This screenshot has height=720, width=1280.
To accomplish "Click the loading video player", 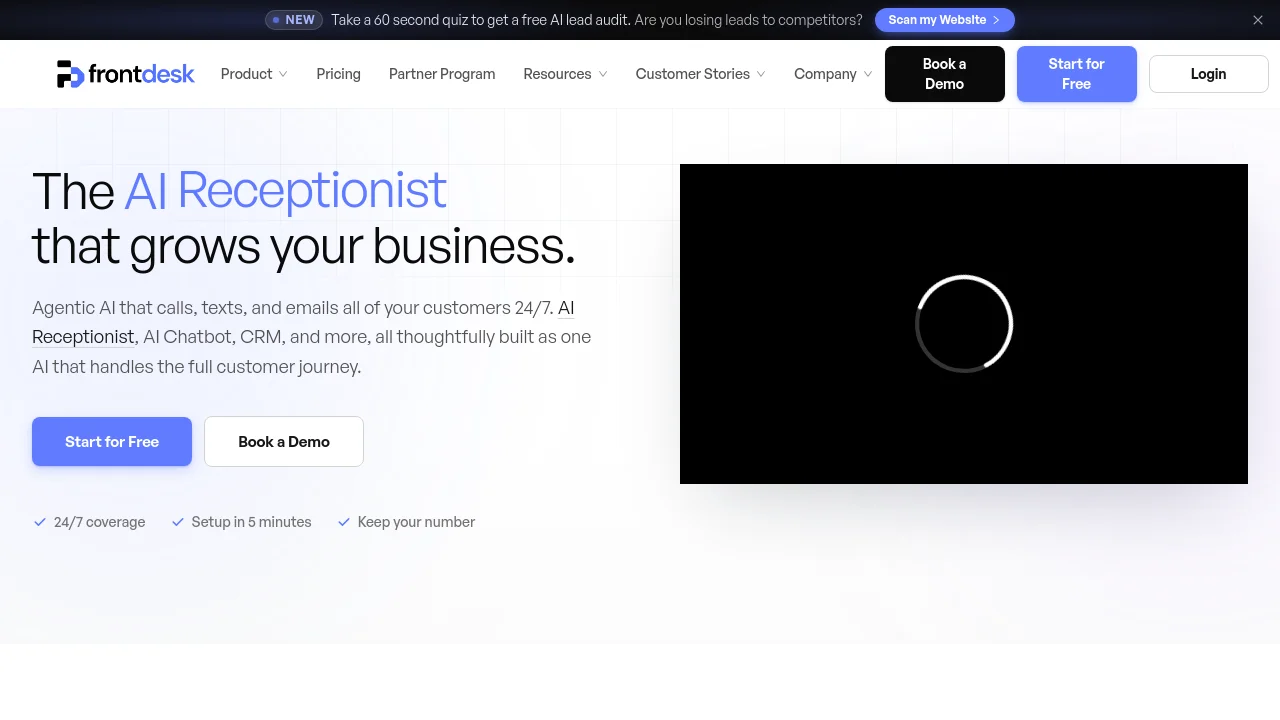I will (964, 324).
